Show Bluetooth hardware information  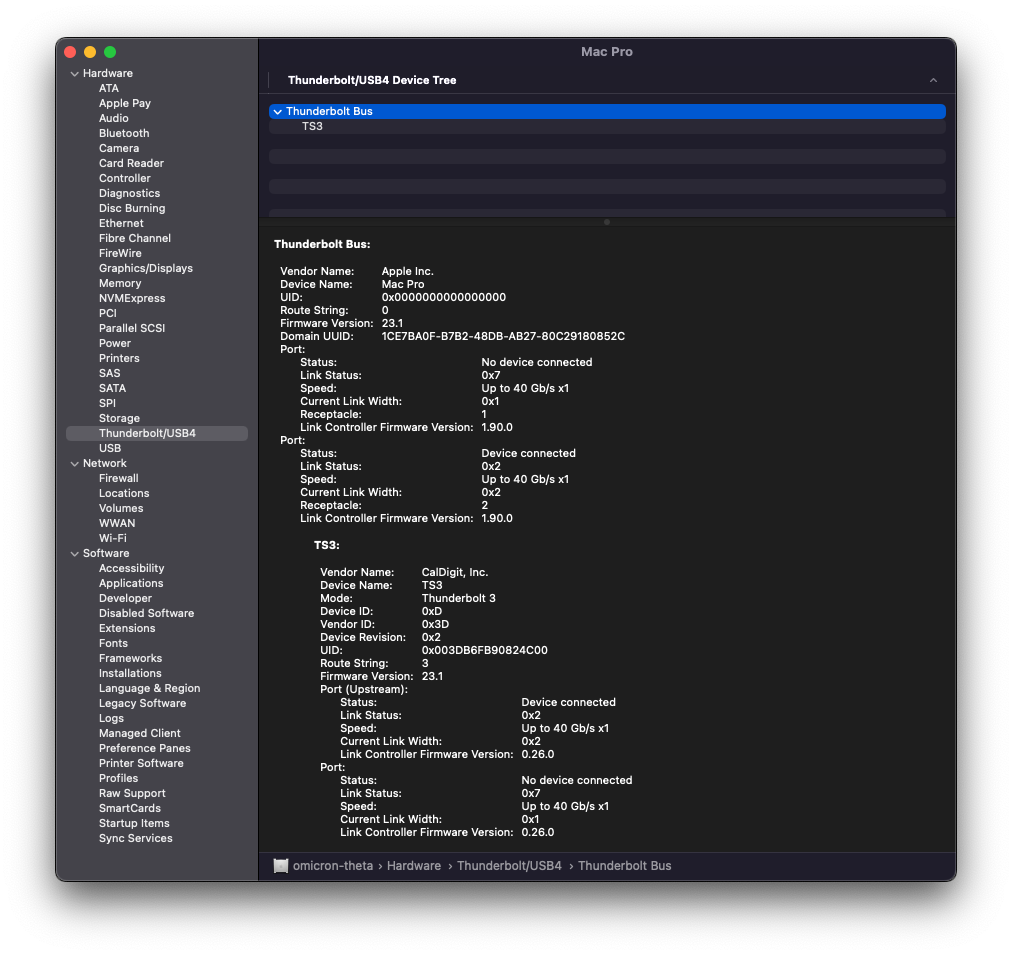tap(124, 134)
